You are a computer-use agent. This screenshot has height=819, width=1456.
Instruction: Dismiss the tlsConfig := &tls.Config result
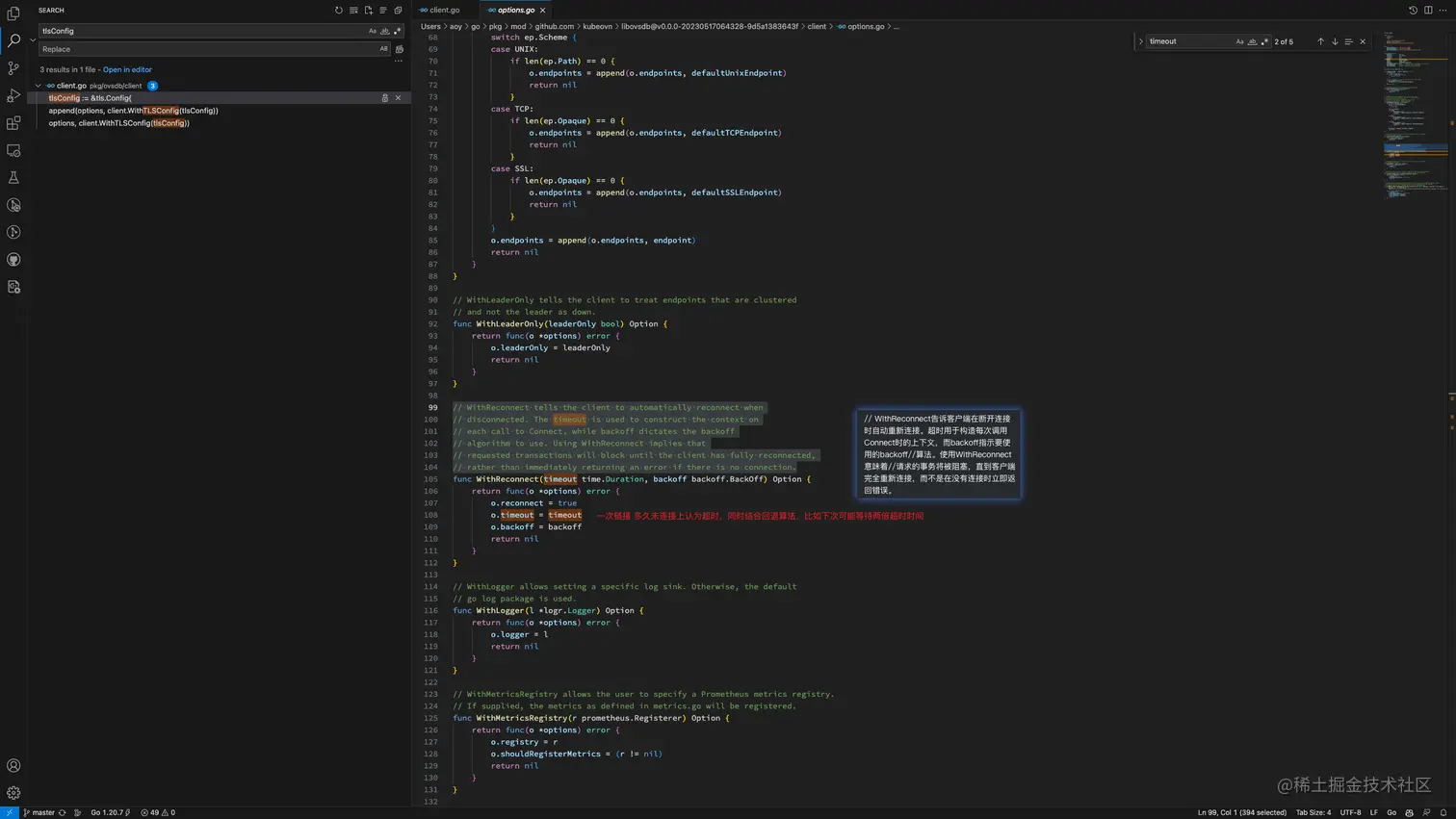click(398, 98)
